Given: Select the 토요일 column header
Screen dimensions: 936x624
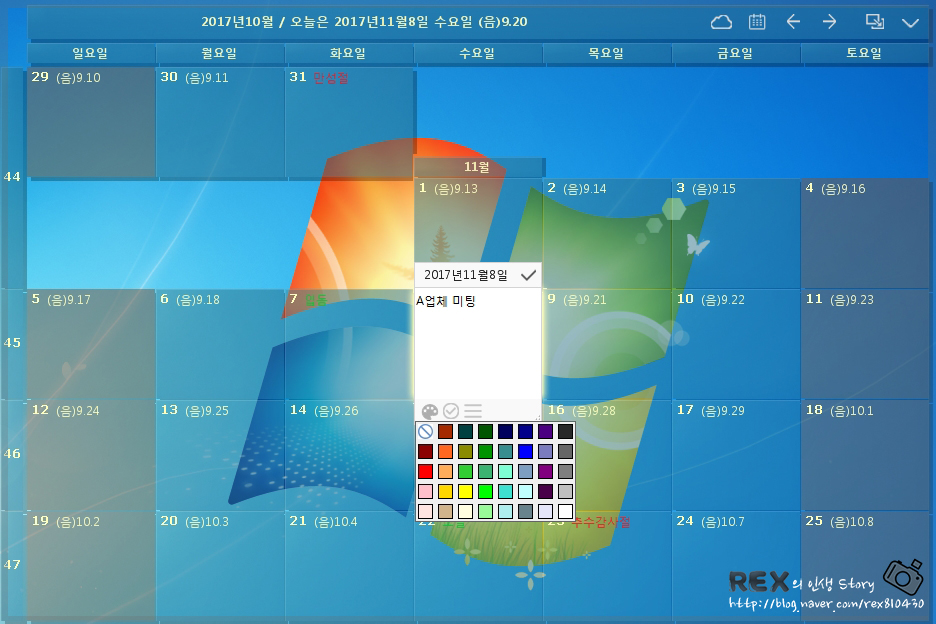Looking at the screenshot, I should coord(864,53).
